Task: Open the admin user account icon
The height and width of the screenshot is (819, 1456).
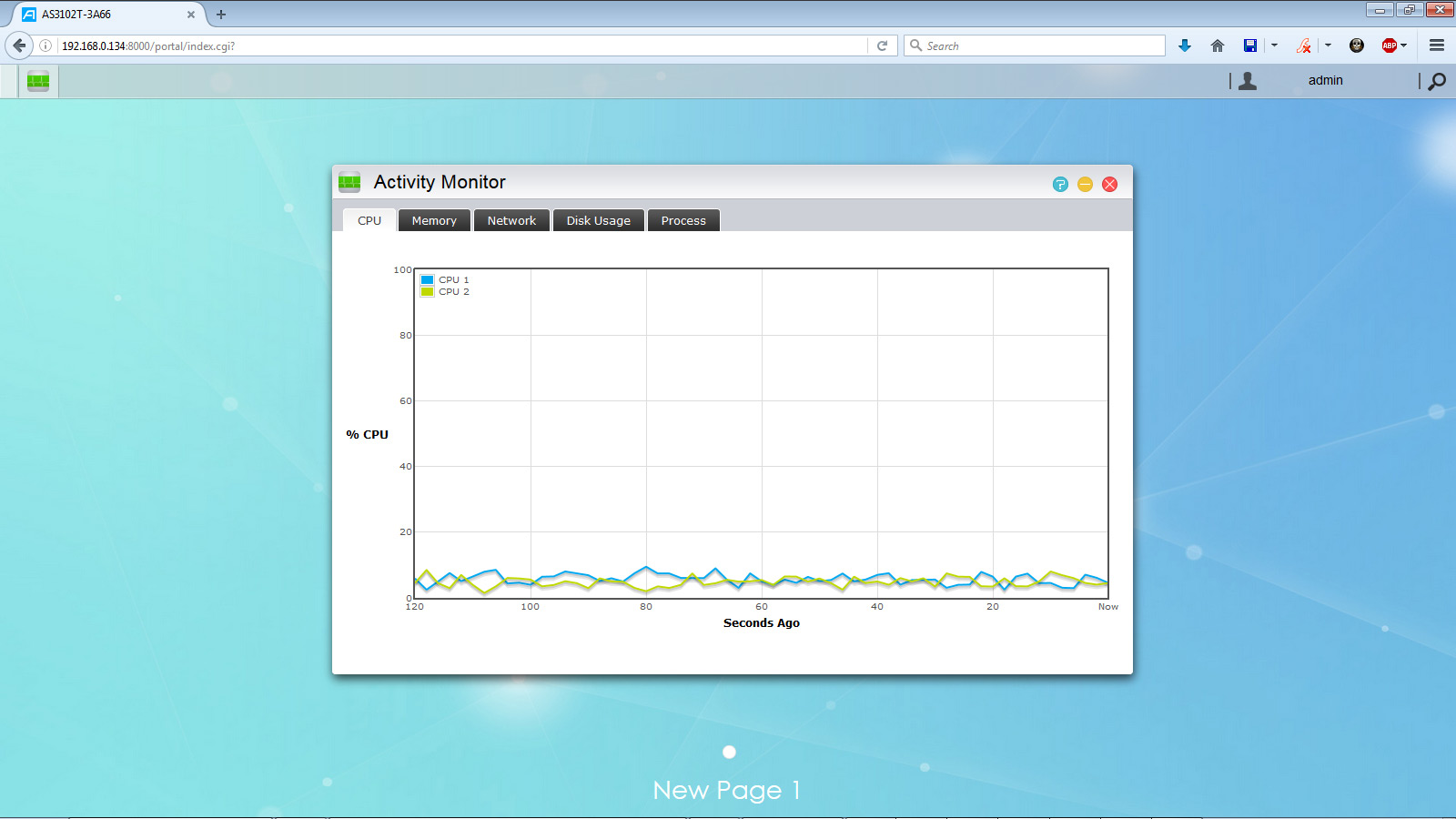Action: [1248, 81]
